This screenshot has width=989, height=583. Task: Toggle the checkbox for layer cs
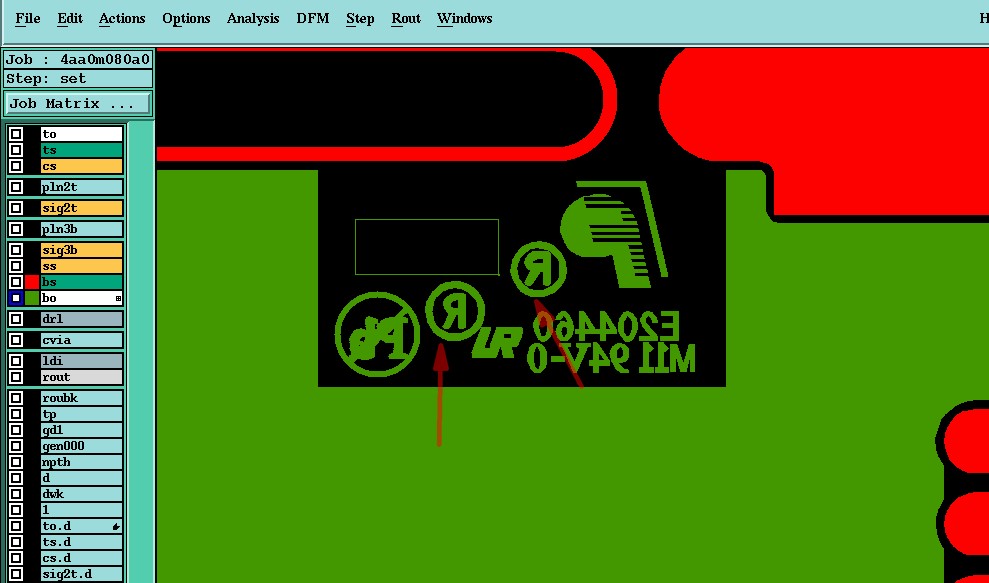coord(16,167)
